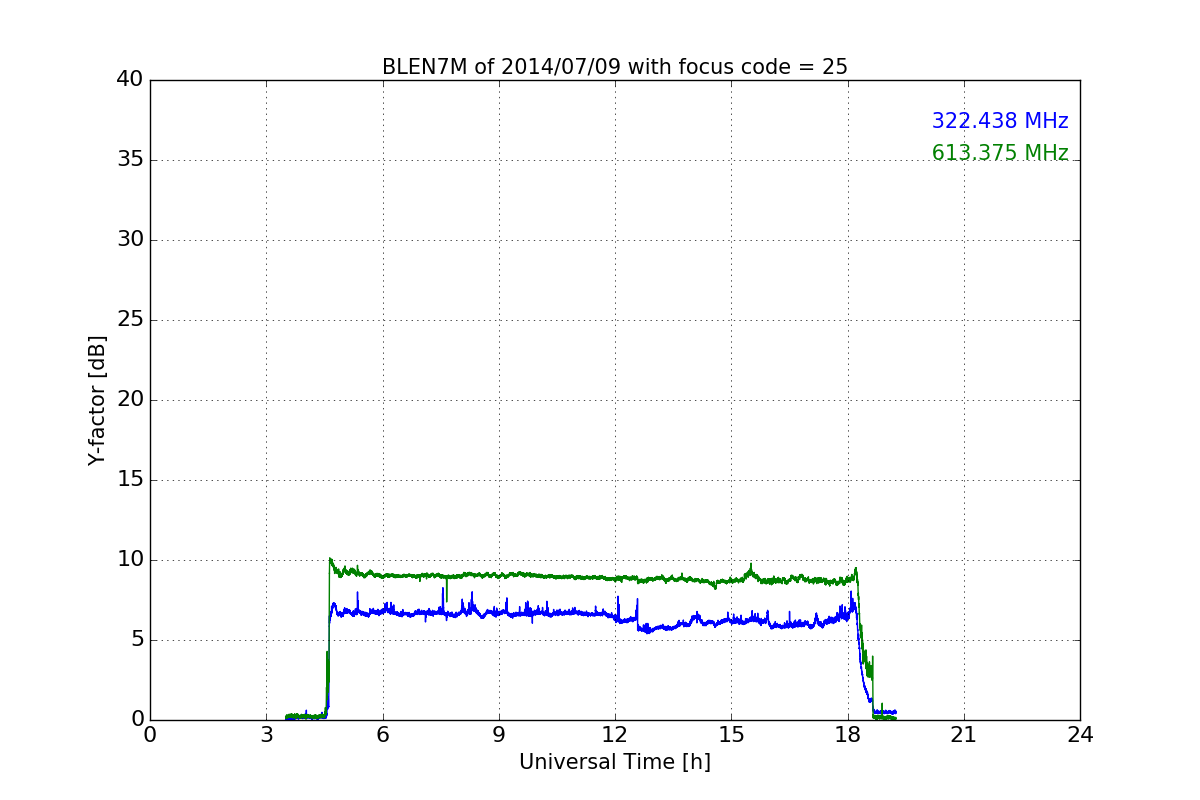Click the blue curve's dip after hour 12.5
The width and height of the screenshot is (1200, 800).
coord(648,630)
